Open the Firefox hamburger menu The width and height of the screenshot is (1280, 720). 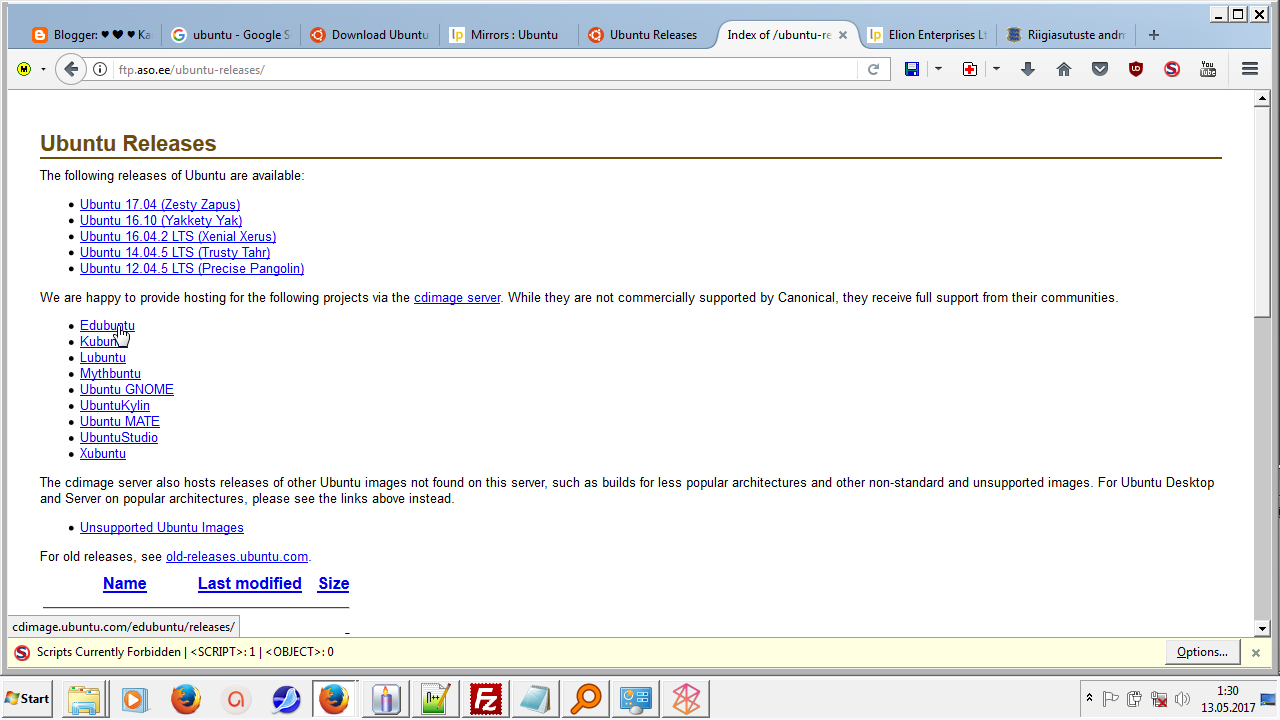coord(1250,69)
